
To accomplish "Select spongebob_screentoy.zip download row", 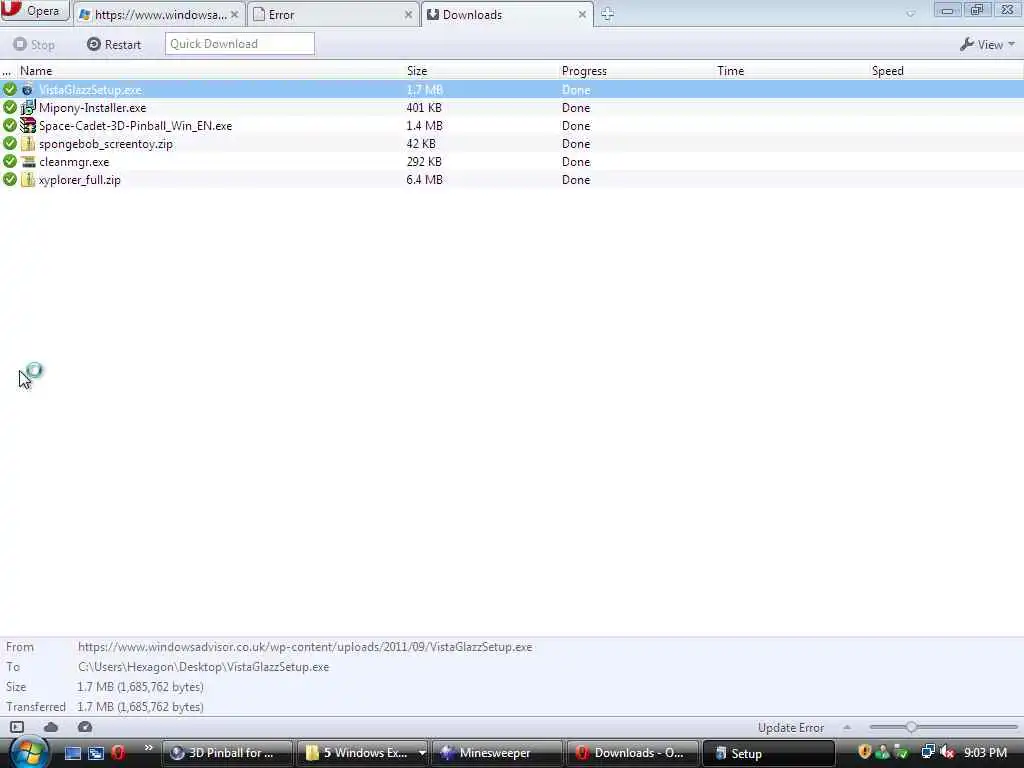I will click(x=512, y=144).
